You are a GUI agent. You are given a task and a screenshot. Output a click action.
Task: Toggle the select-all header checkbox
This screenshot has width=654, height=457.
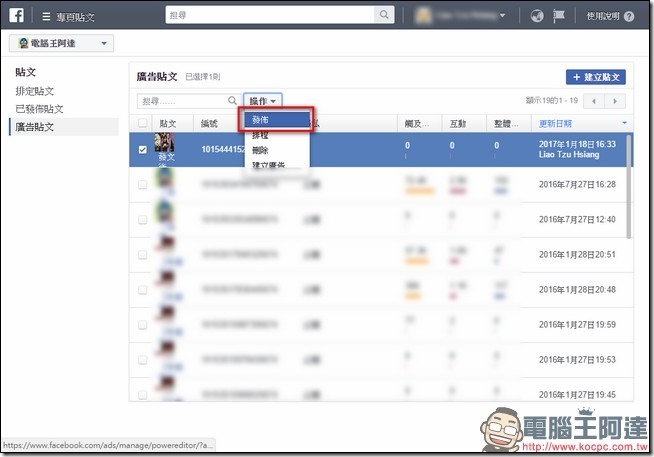143,123
